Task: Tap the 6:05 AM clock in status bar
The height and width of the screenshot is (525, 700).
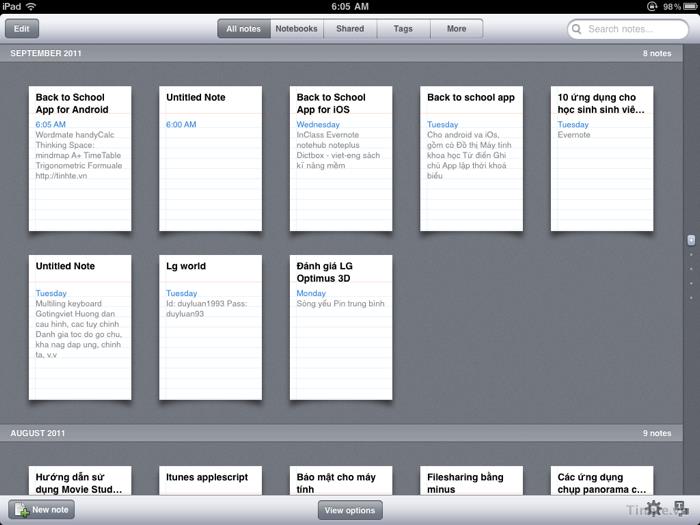Action: click(x=350, y=6)
